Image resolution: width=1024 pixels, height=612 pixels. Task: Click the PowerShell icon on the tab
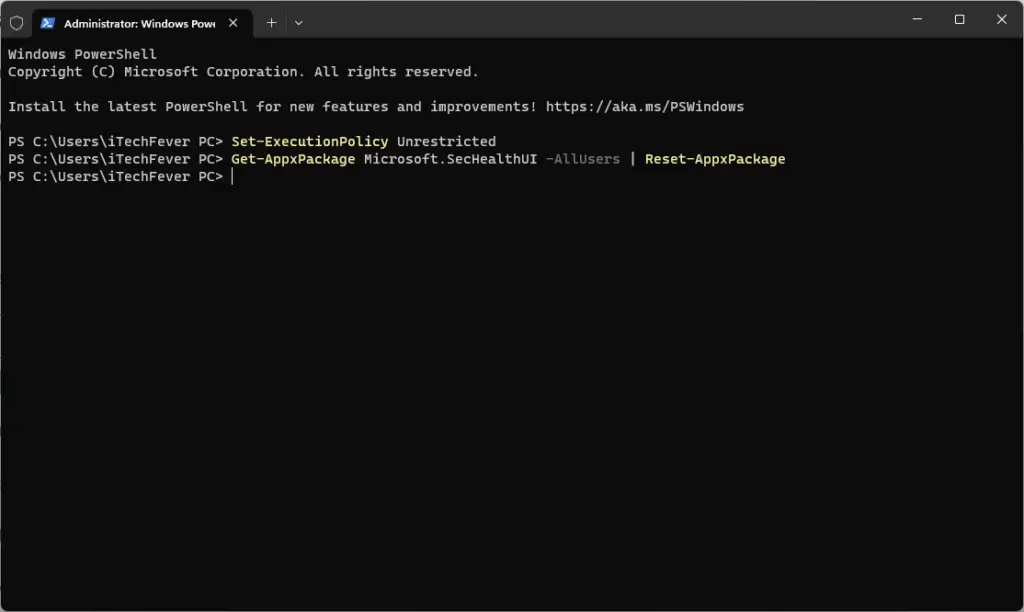click(47, 23)
